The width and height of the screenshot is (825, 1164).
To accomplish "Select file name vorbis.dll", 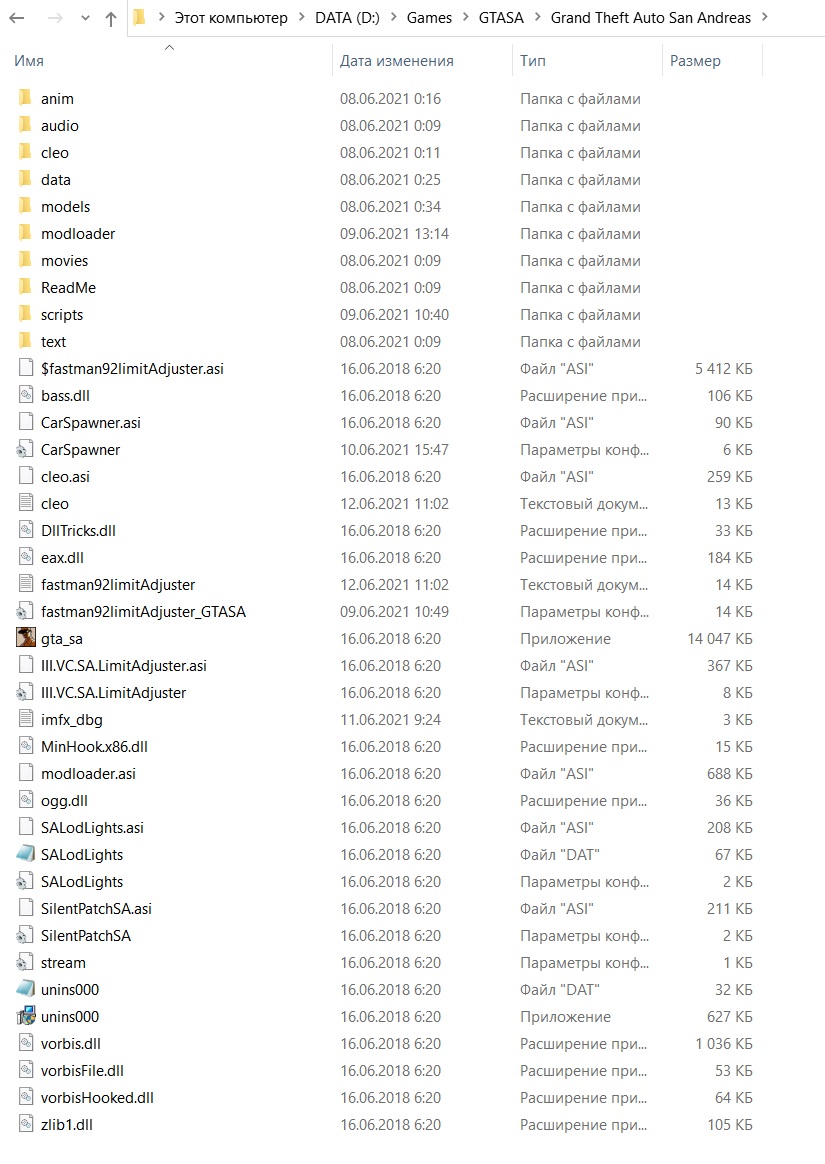I will click(x=71, y=1043).
